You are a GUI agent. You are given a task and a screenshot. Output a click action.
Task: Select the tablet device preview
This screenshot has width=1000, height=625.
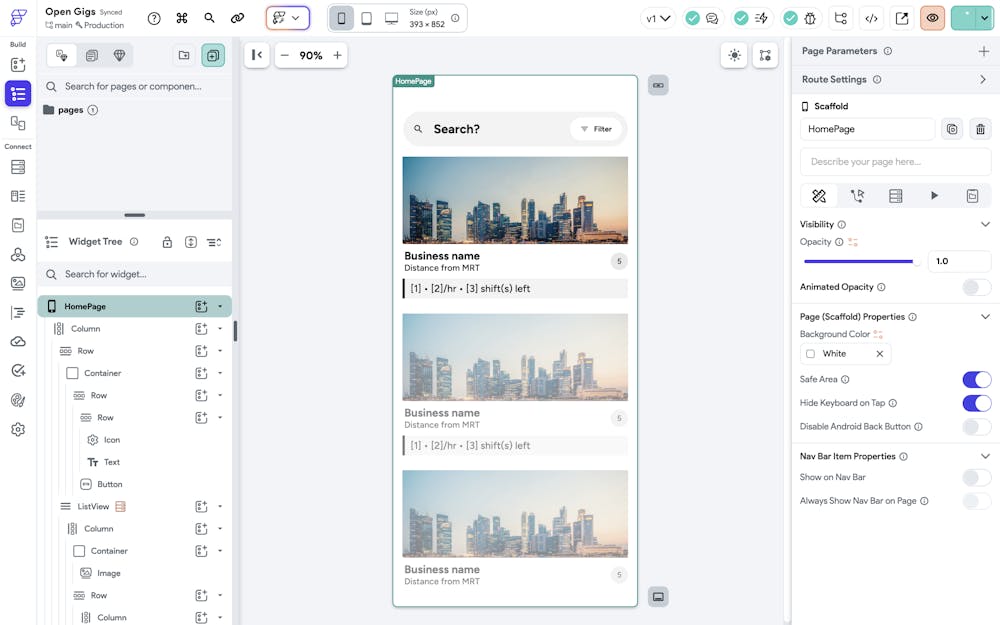click(x=367, y=18)
